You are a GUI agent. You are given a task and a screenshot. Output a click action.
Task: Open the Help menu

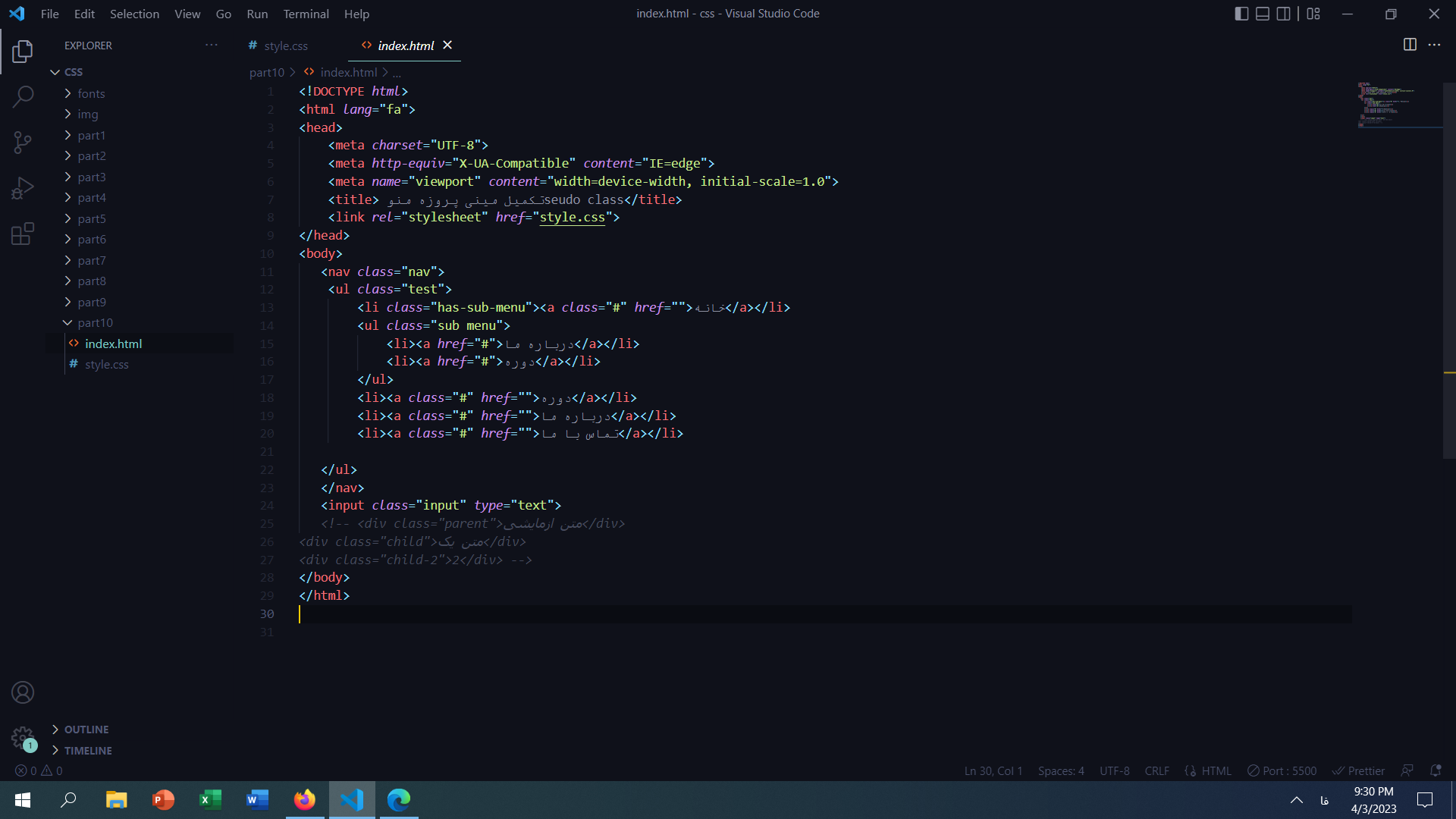point(356,14)
